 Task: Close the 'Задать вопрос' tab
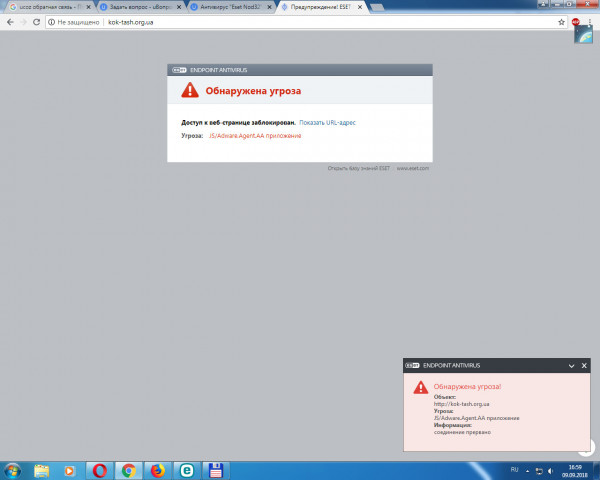(x=179, y=7)
